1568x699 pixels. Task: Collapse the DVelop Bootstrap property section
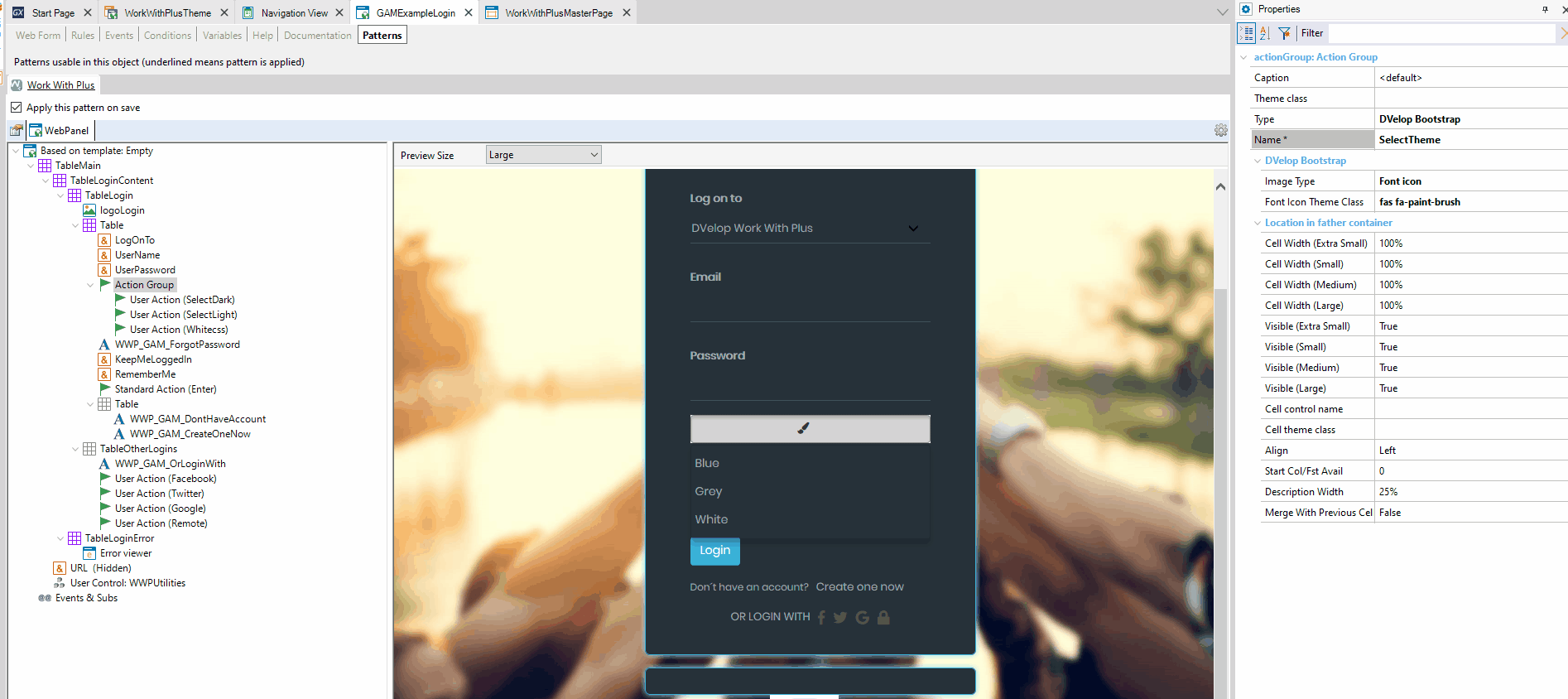coord(1258,161)
